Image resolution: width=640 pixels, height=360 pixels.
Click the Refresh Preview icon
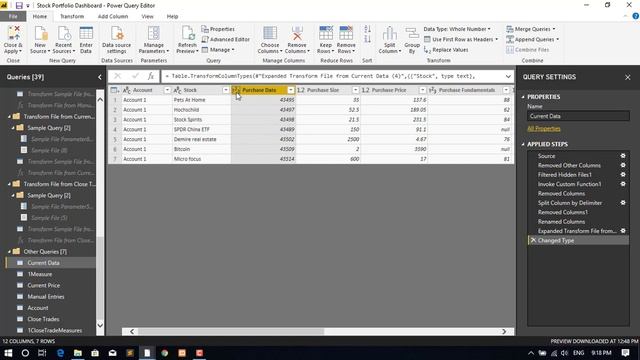(188, 33)
